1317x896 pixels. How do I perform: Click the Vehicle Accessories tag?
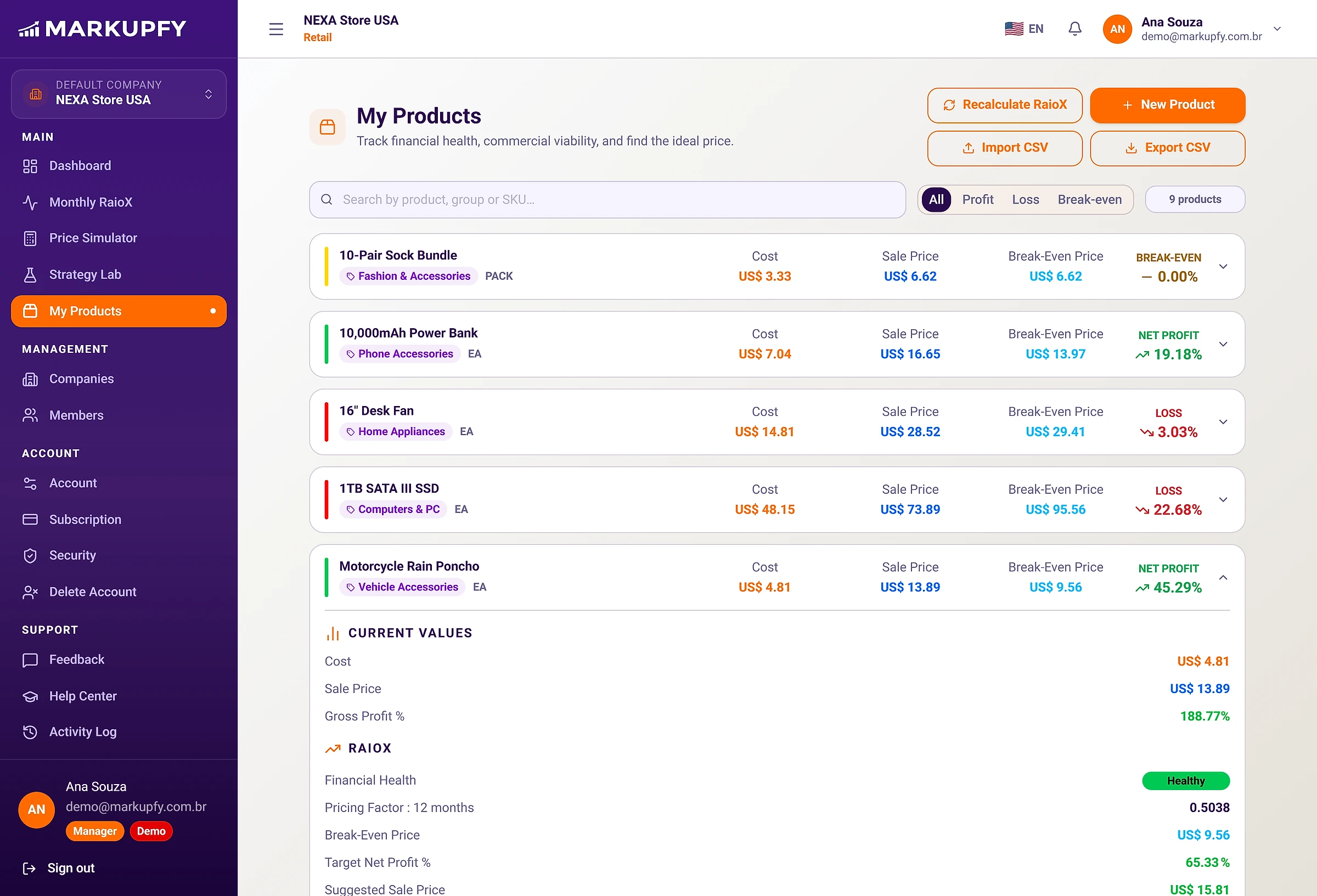[402, 587]
